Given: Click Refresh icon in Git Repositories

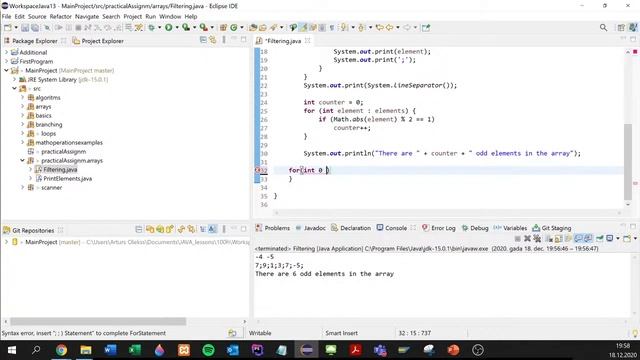Looking at the screenshot, I should click(181, 229).
